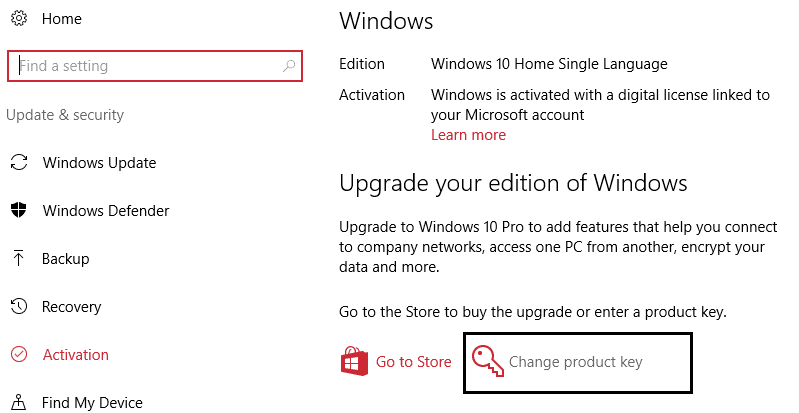Open the Windows Update settings page

(99, 163)
